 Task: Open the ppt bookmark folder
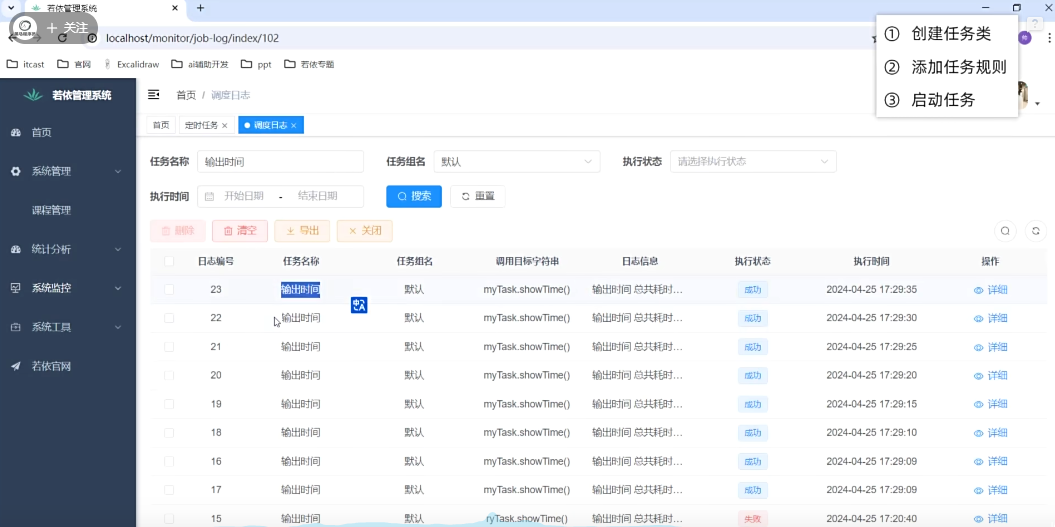pyautogui.click(x=256, y=65)
